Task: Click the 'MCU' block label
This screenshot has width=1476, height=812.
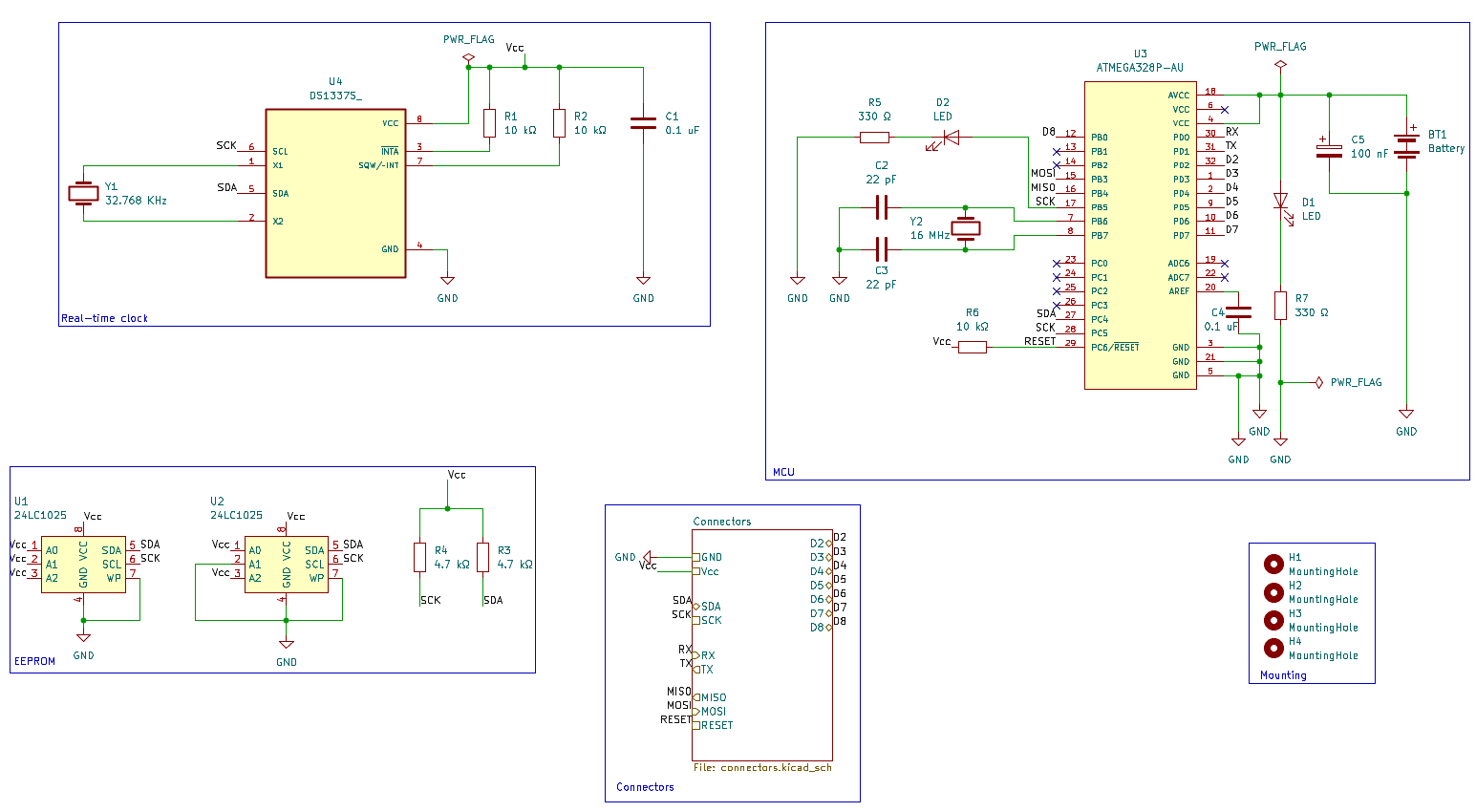Action: click(783, 472)
